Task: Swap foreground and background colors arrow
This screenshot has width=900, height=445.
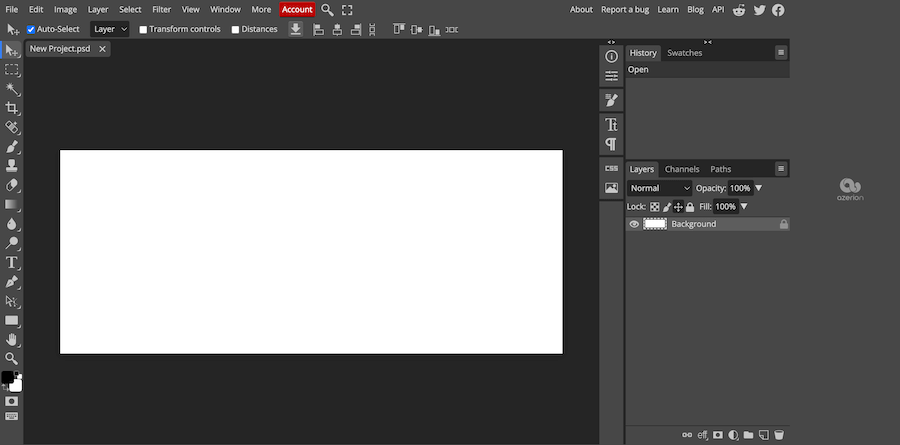Action: click(5, 388)
